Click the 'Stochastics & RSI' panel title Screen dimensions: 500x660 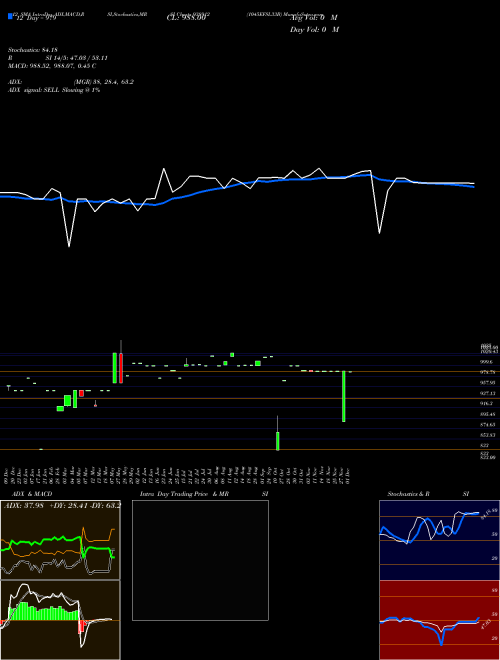click(428, 494)
